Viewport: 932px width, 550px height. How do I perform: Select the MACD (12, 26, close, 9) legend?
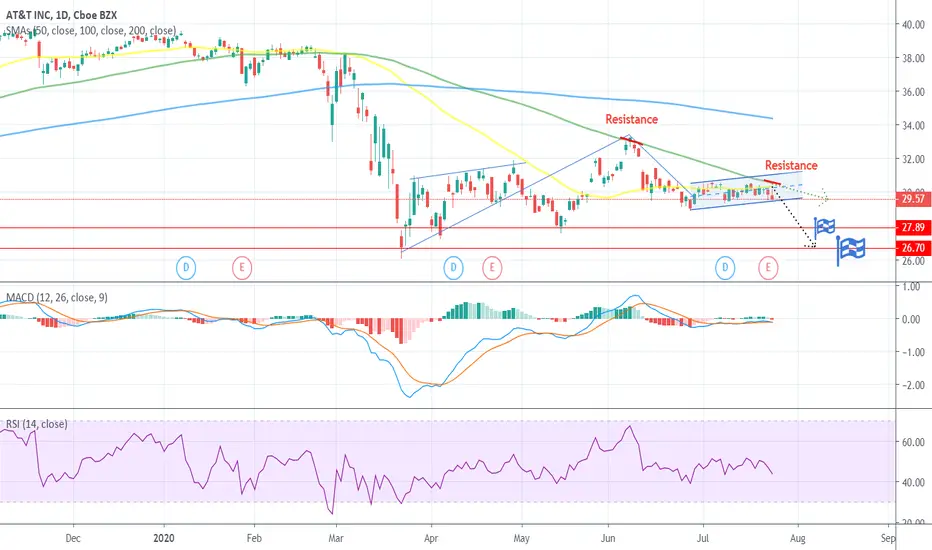(57, 297)
